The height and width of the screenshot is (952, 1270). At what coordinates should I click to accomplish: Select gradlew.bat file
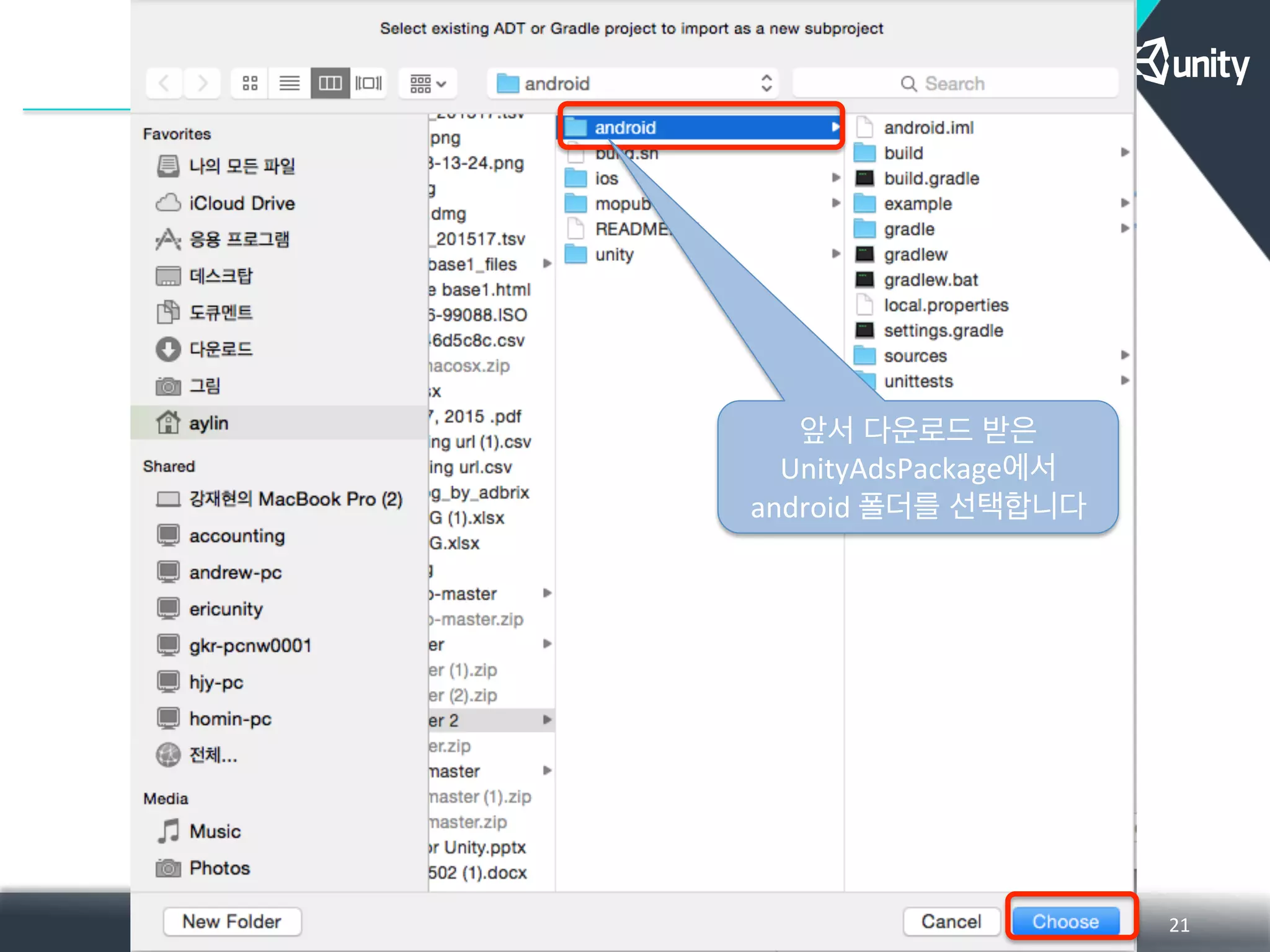coord(917,280)
